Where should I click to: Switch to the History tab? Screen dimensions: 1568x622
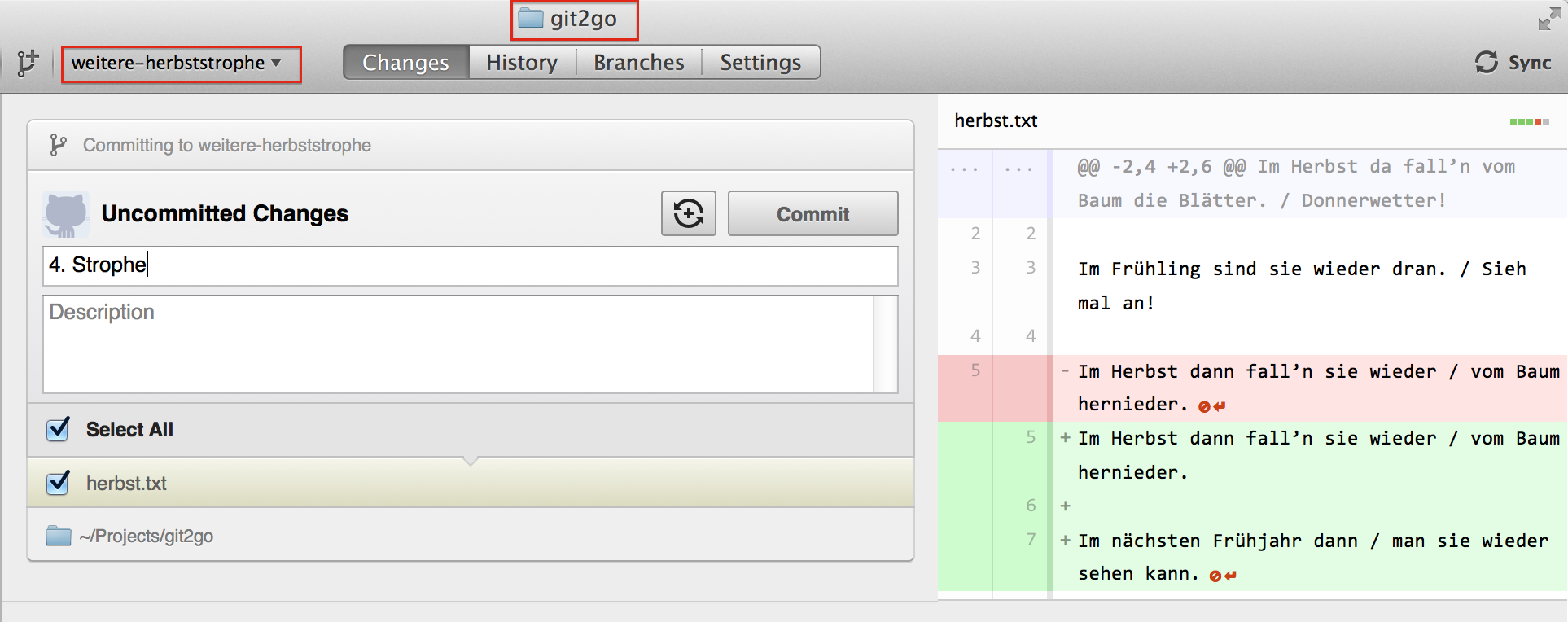(x=522, y=63)
